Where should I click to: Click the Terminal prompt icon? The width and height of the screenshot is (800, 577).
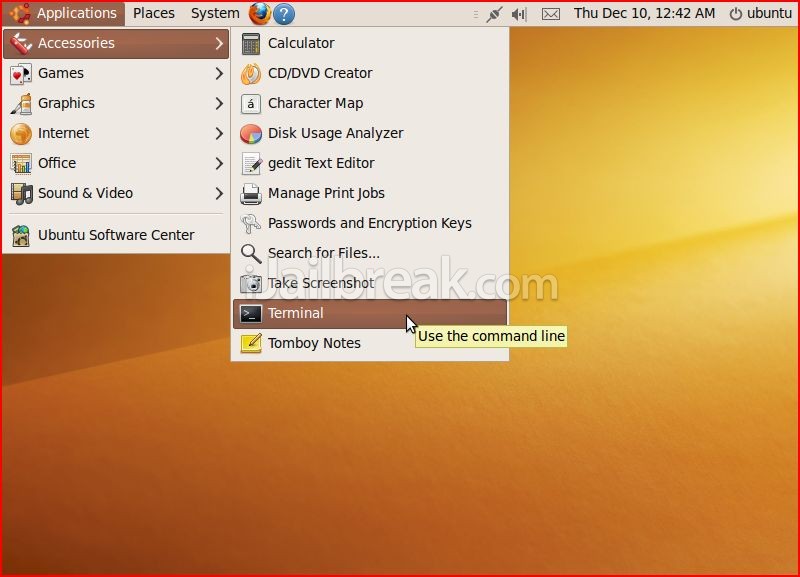[x=251, y=314]
